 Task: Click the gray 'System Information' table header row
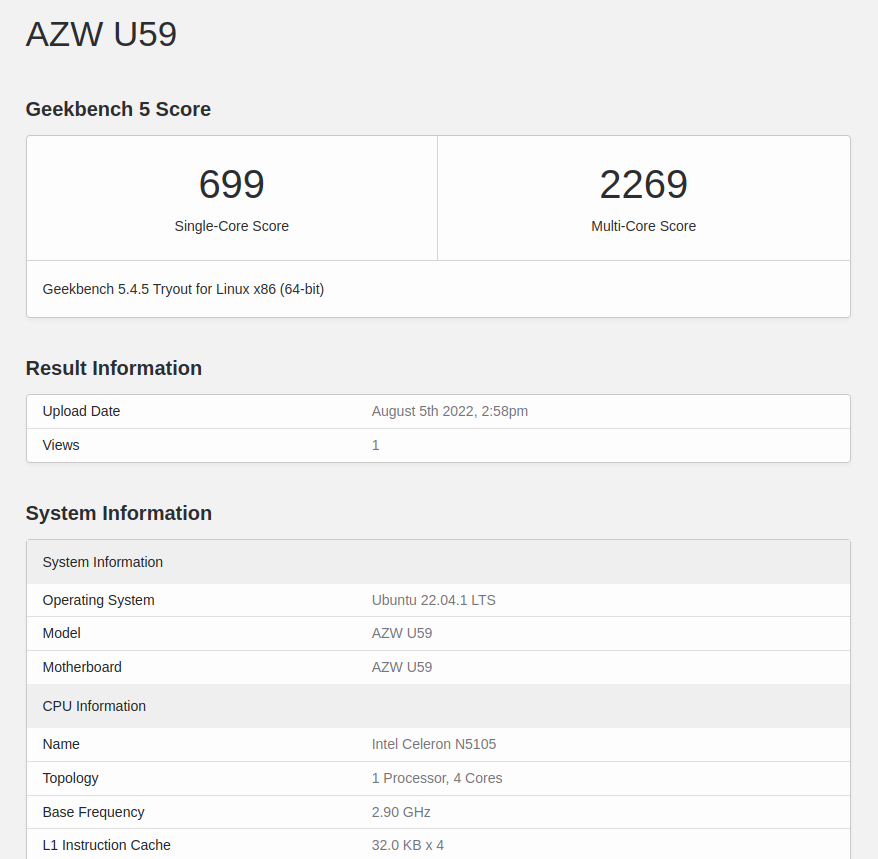coord(438,562)
